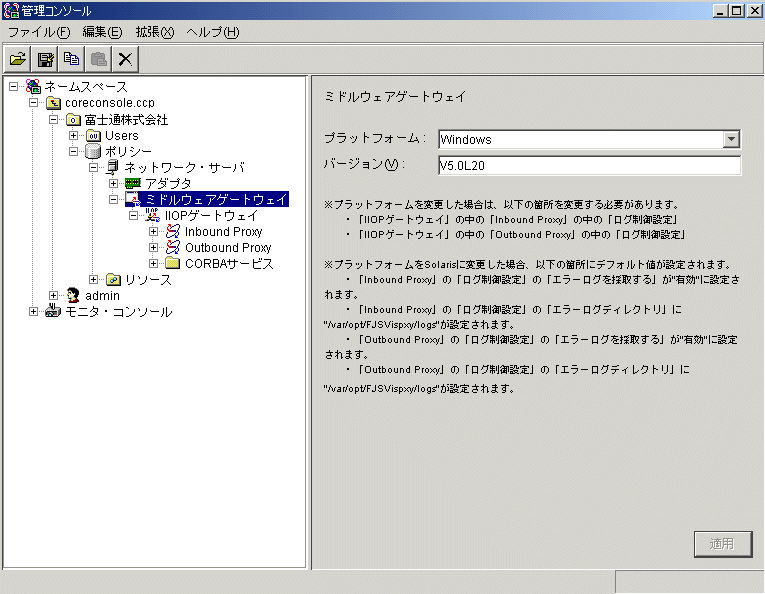Screen dimensions: 765x594
Task: Select the Outbound Proxy tree label
Action: (228, 248)
